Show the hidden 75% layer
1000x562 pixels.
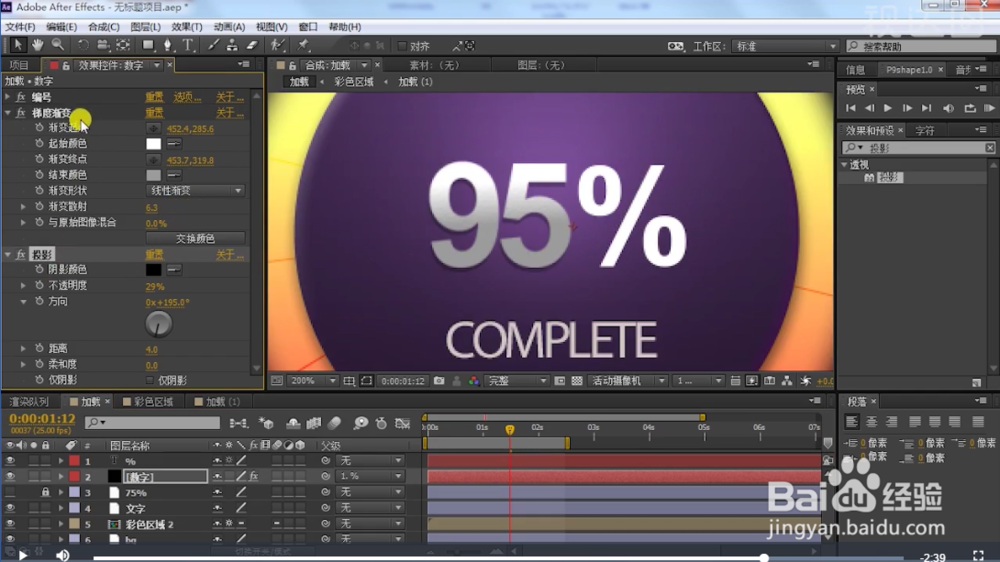(10, 492)
